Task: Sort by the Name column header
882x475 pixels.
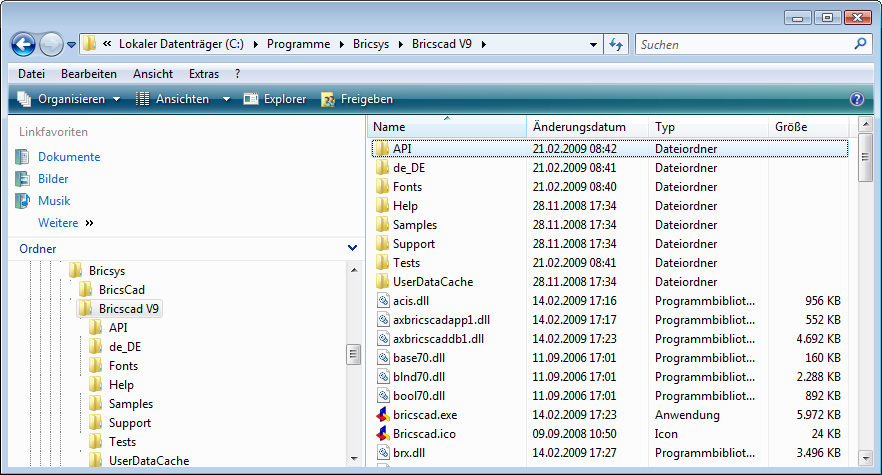Action: 447,127
